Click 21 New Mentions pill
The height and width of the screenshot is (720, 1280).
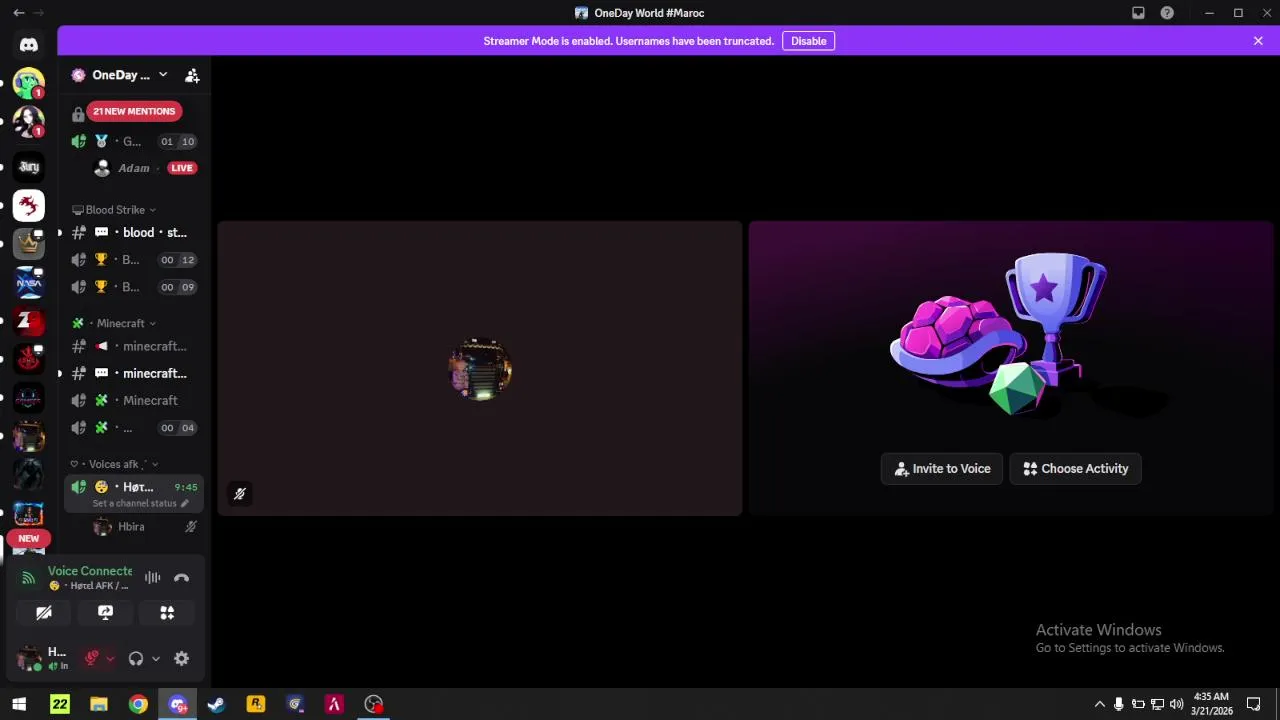[x=134, y=111]
